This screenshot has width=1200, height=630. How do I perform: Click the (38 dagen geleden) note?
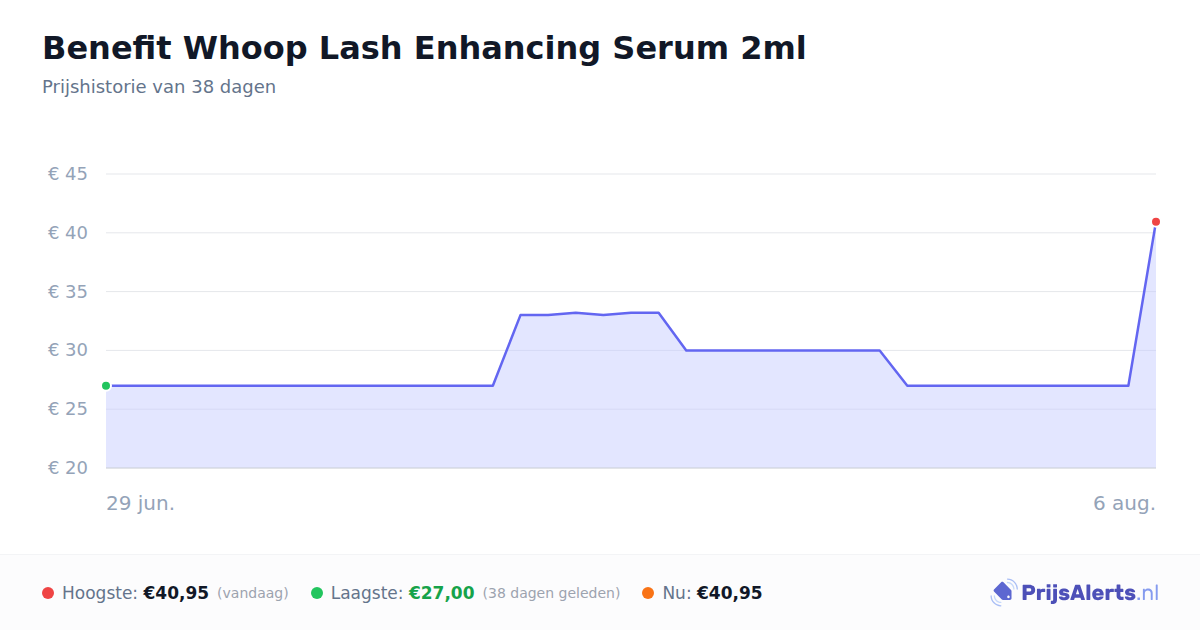(x=552, y=593)
